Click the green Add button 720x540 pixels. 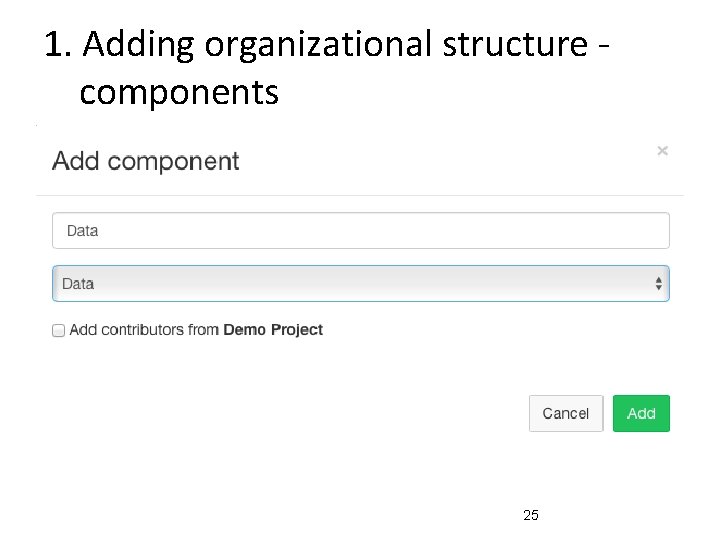pyautogui.click(x=641, y=413)
